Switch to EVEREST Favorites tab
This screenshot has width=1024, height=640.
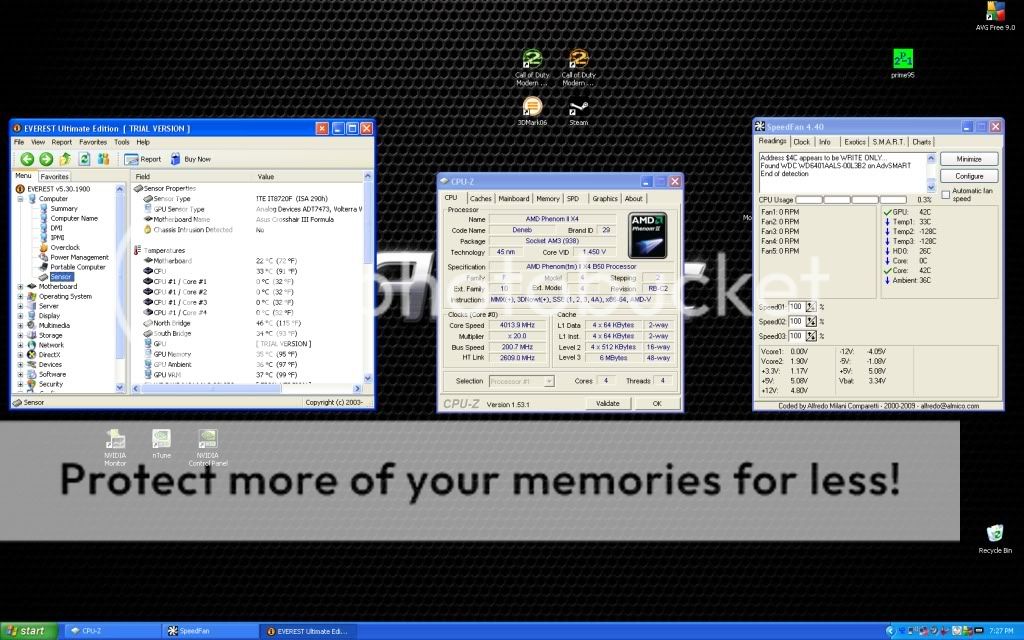[x=54, y=176]
